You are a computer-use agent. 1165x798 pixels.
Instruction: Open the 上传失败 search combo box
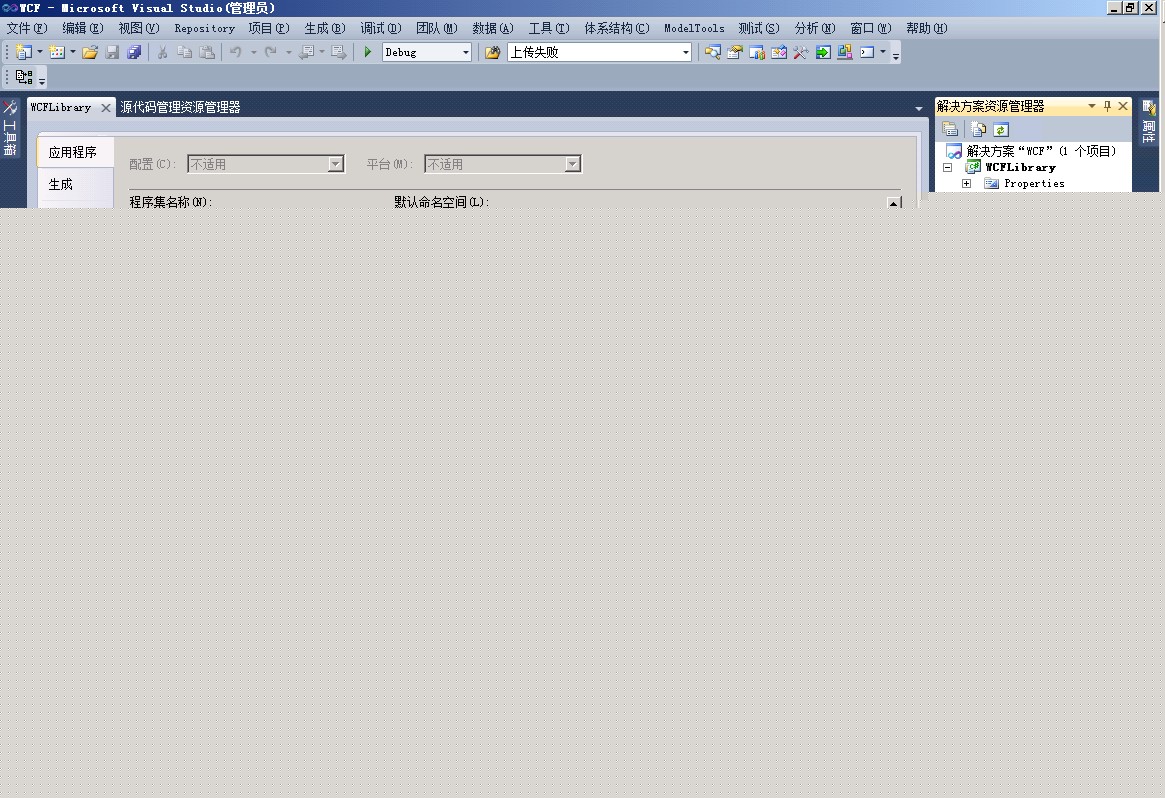600,52
